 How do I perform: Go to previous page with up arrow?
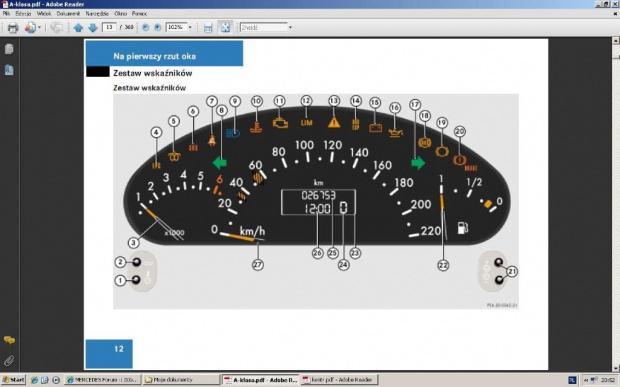(x=78, y=28)
